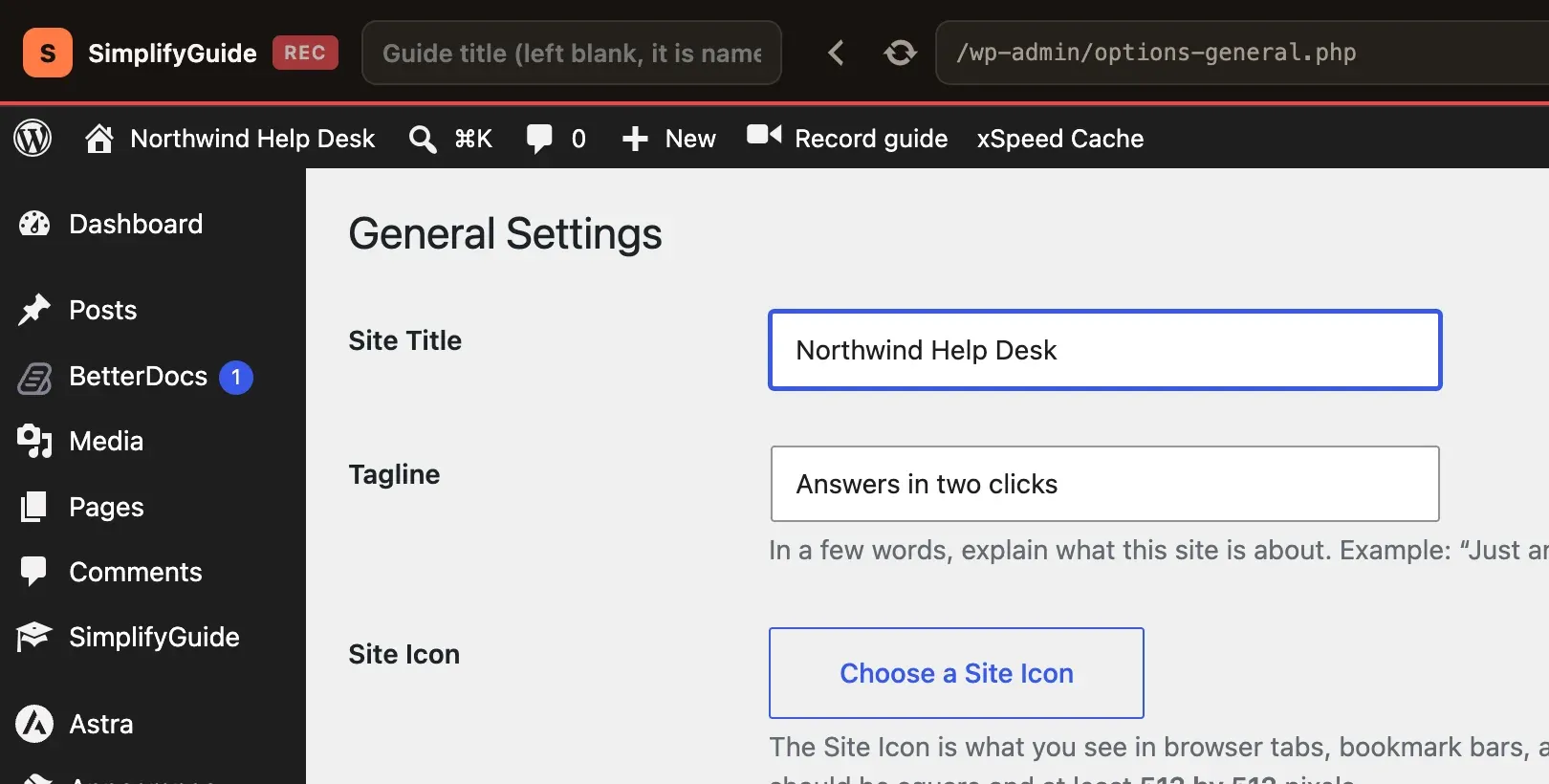Click the BetterDocs sidebar icon
Viewport: 1549px width, 784px height.
coord(34,379)
